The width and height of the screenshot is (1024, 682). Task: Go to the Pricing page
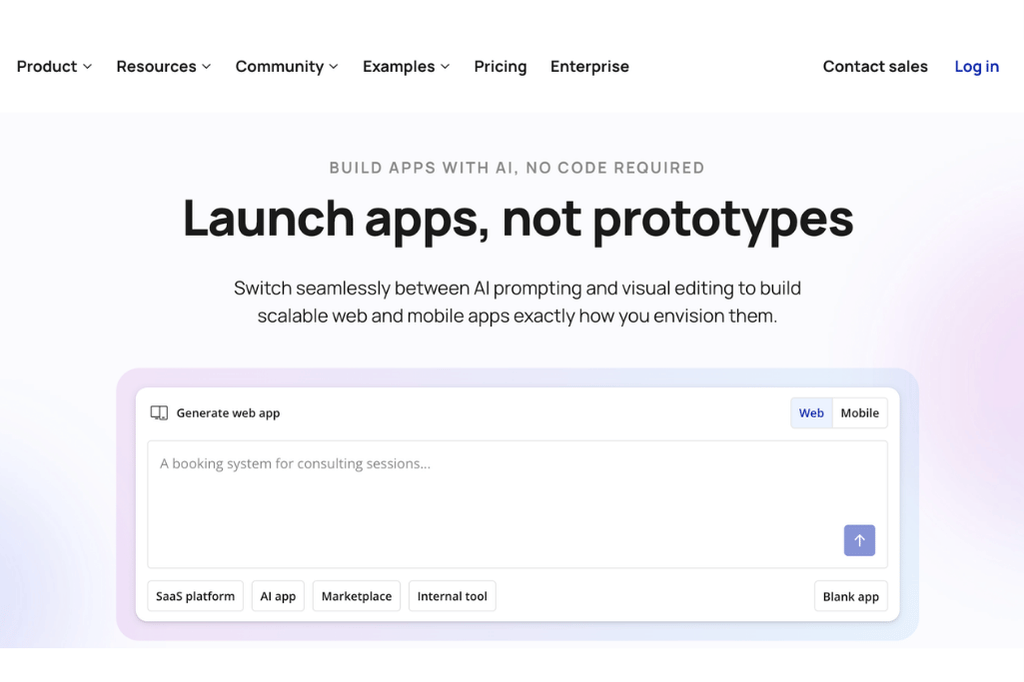coord(500,67)
